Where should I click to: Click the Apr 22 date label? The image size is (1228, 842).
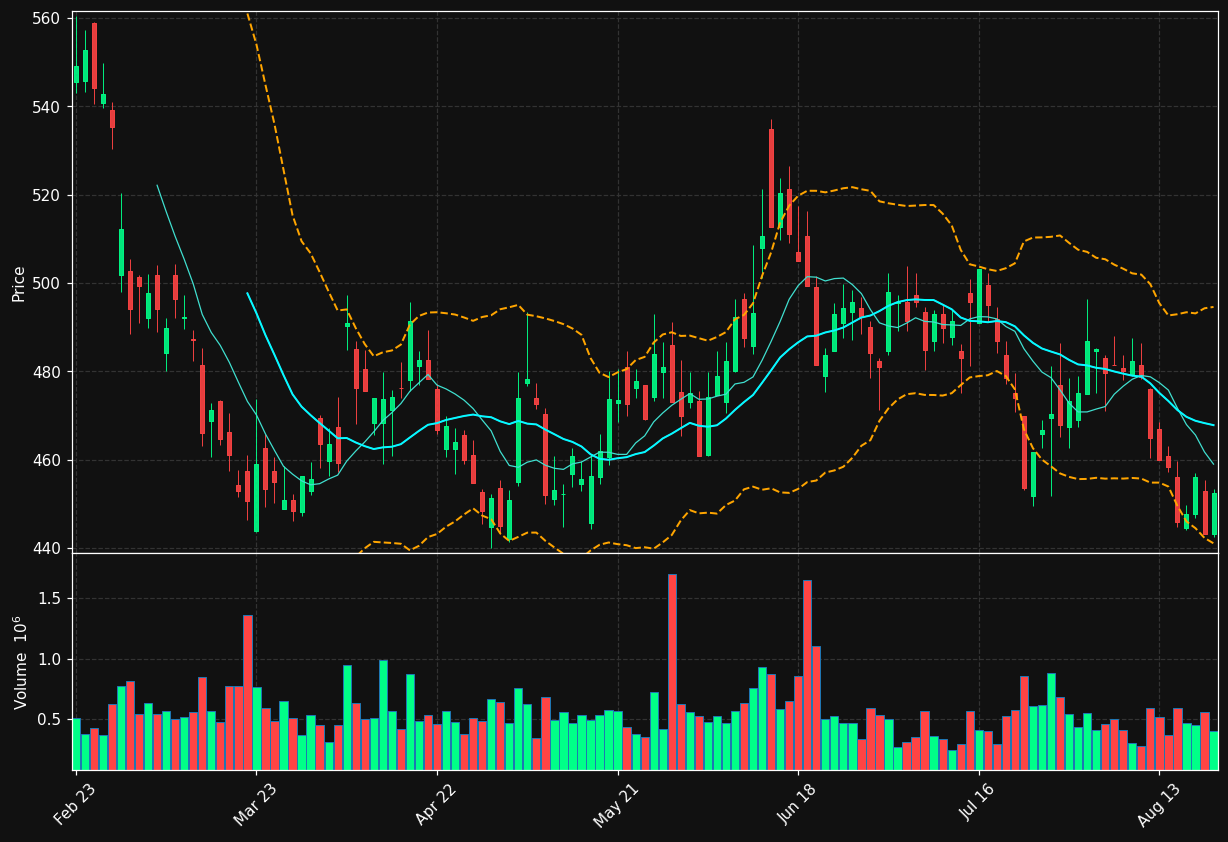pyautogui.click(x=436, y=802)
